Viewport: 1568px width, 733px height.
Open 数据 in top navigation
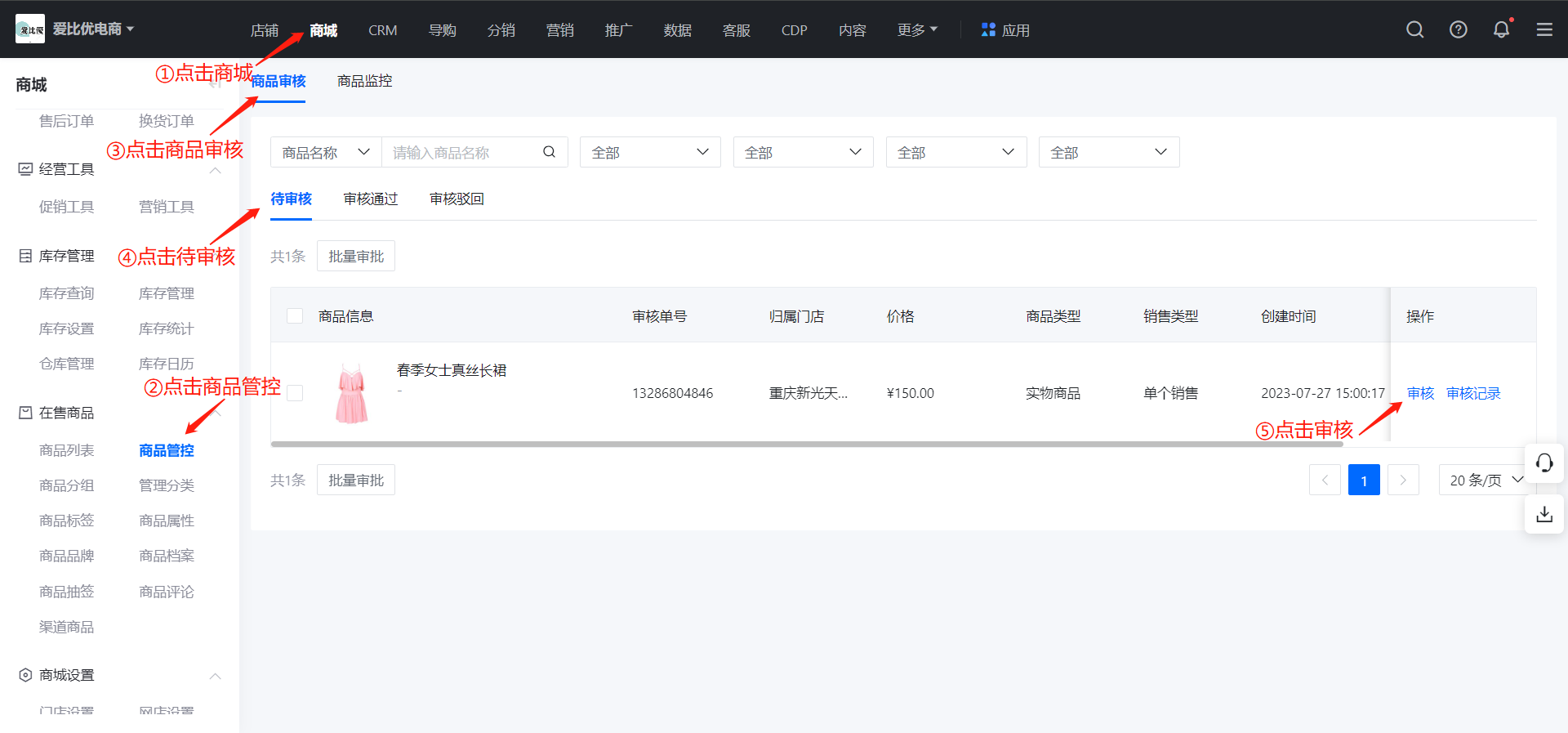(678, 29)
